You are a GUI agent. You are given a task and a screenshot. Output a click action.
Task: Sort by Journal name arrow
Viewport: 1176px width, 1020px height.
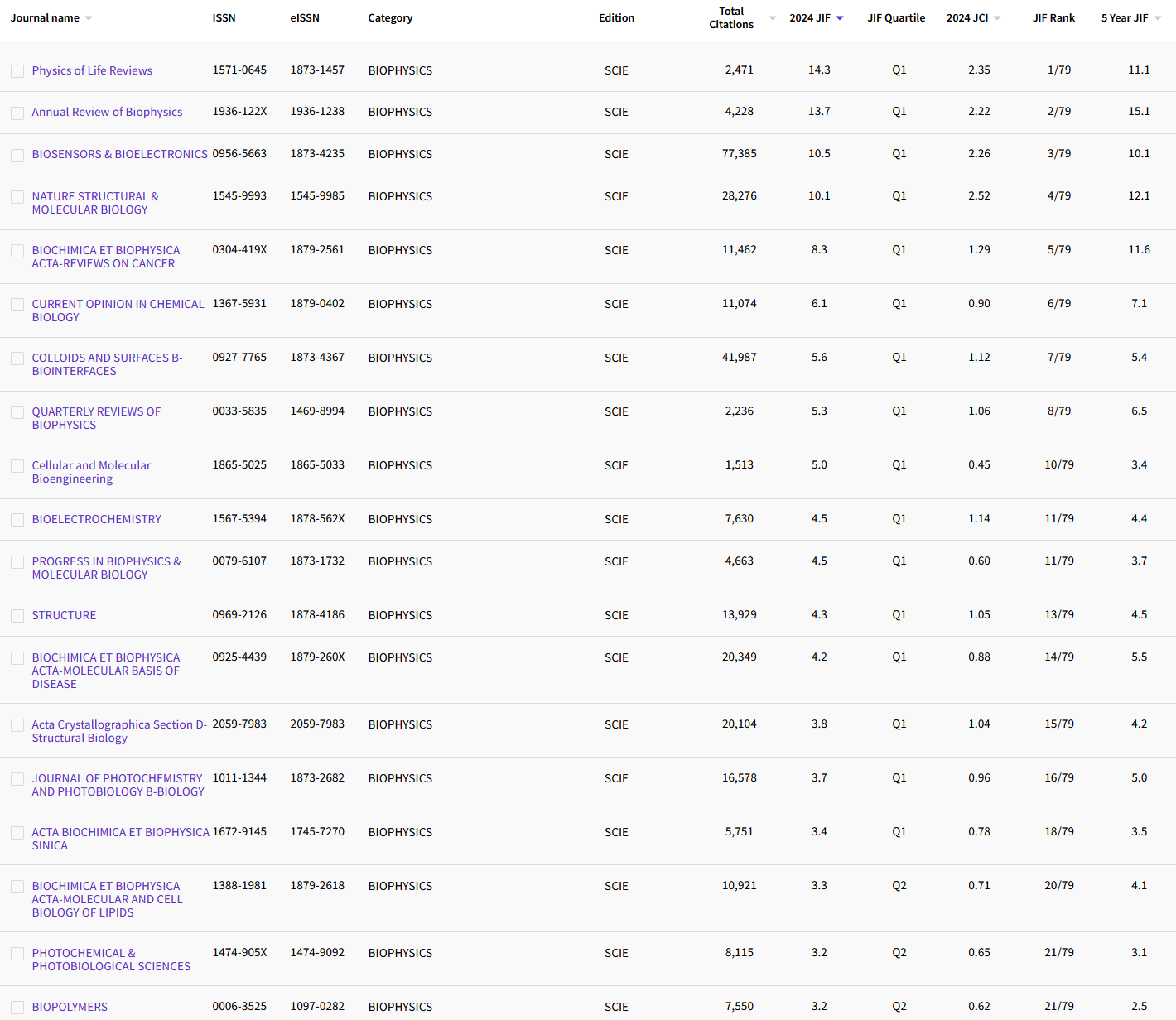click(89, 18)
